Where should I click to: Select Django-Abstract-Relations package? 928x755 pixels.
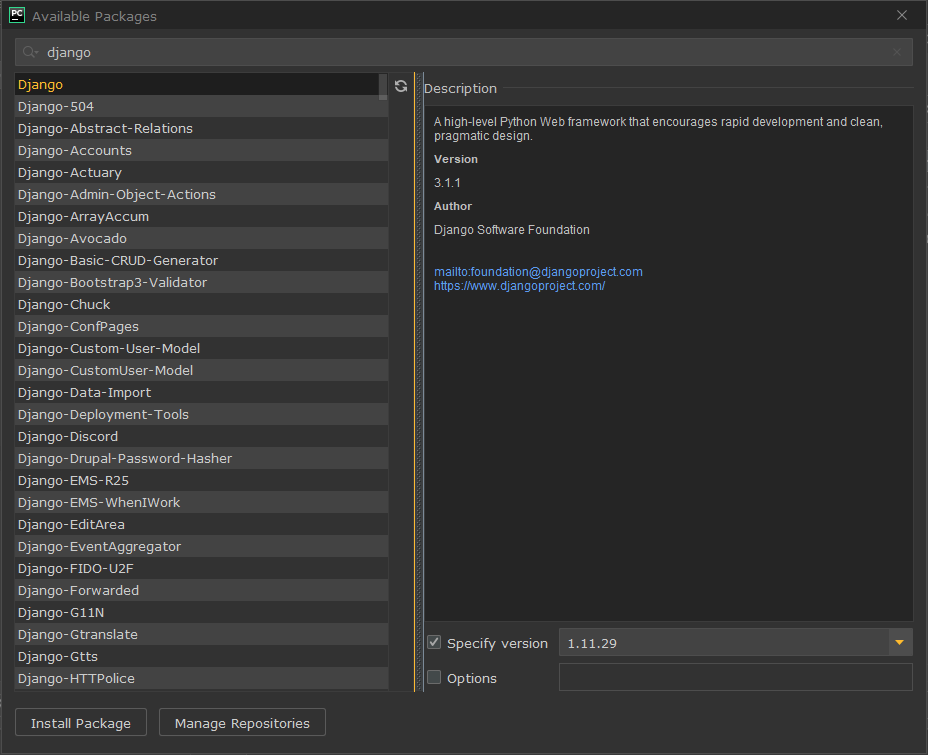click(201, 128)
